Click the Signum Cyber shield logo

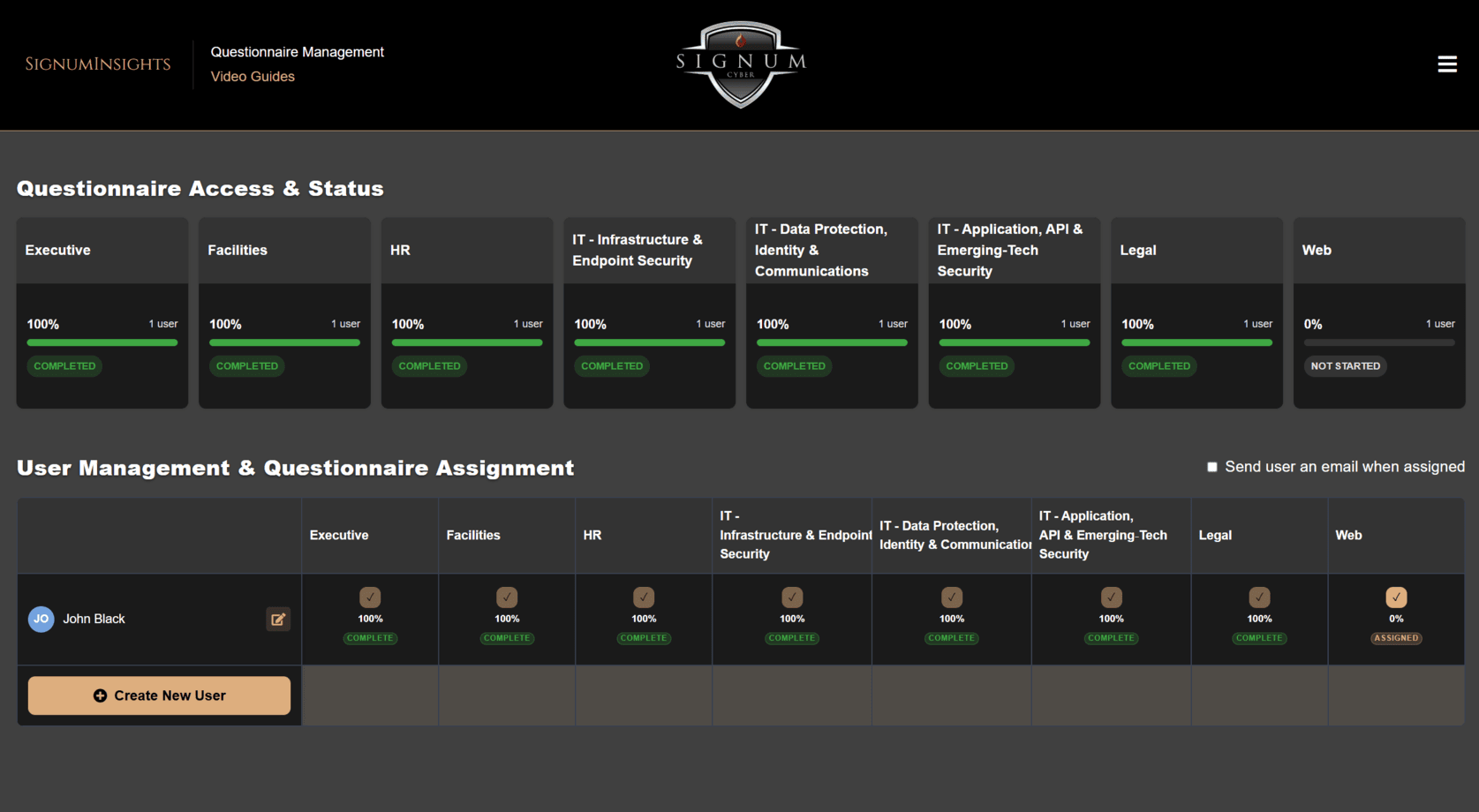(x=741, y=64)
